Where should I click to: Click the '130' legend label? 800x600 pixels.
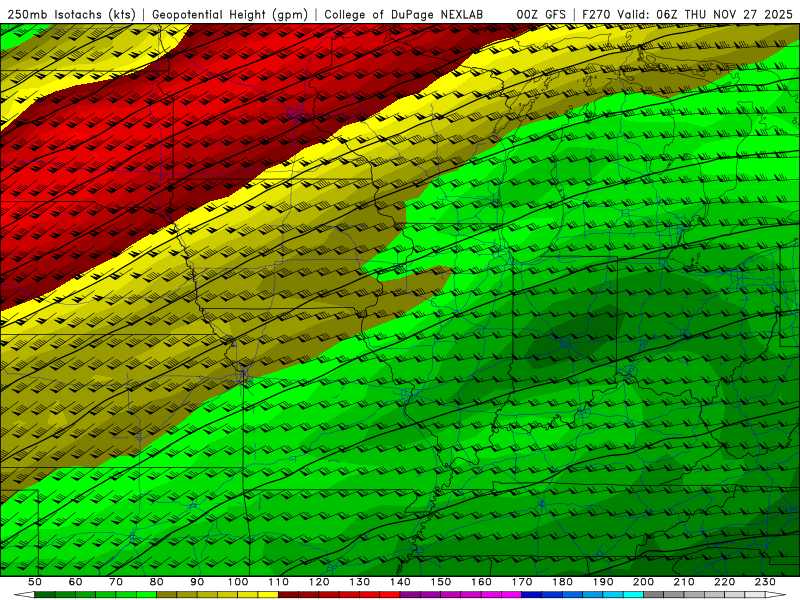point(360,582)
